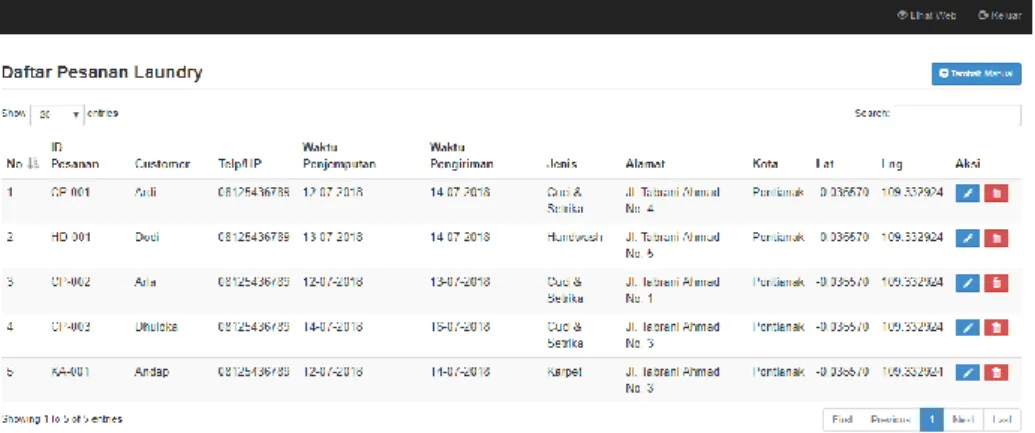Screen dimensions: 1035x433
Task: Sort by the Waktu Penjemputan column header
Action: point(339,156)
